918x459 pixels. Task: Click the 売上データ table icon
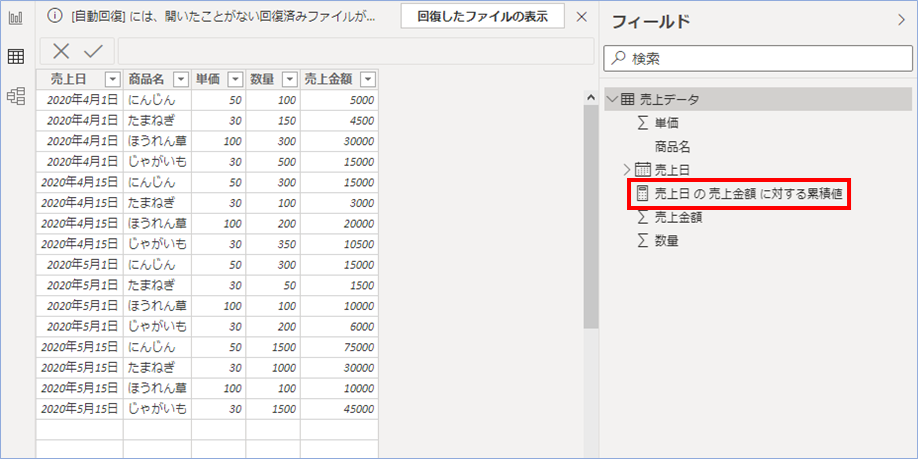point(626,100)
